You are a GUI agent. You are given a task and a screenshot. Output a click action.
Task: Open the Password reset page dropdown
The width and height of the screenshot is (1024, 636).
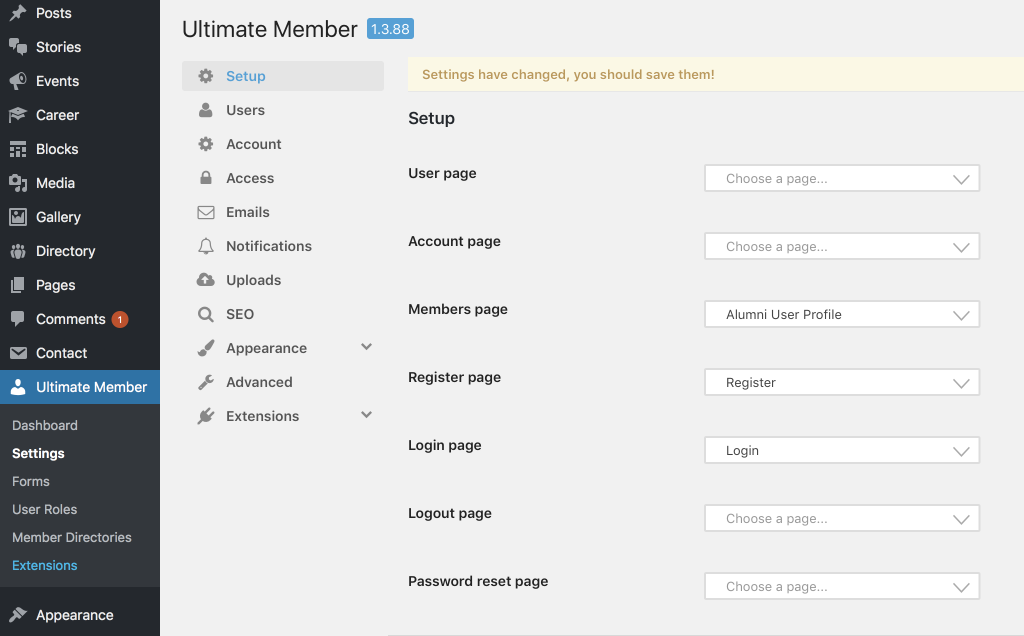click(x=842, y=586)
